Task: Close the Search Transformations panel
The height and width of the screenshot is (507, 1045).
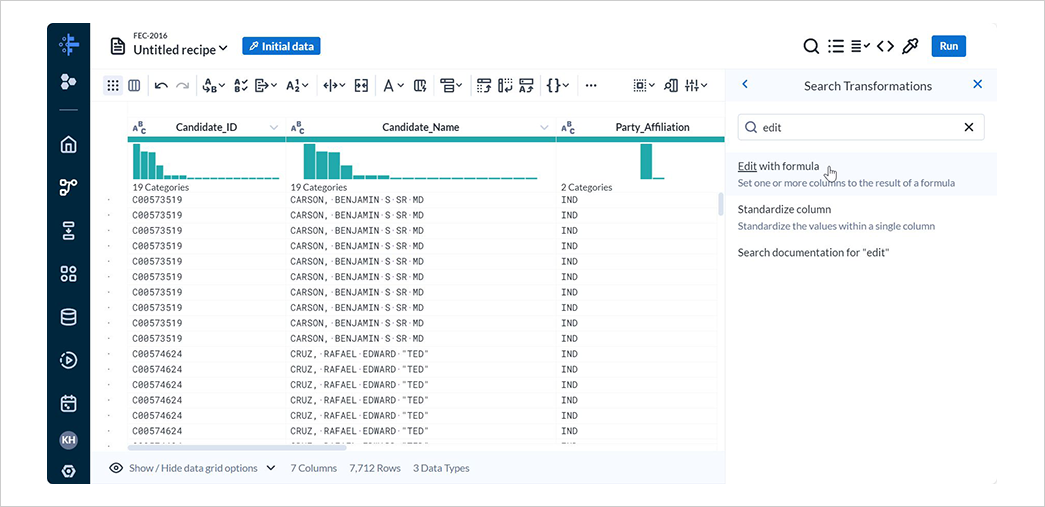Action: pyautogui.click(x=978, y=84)
